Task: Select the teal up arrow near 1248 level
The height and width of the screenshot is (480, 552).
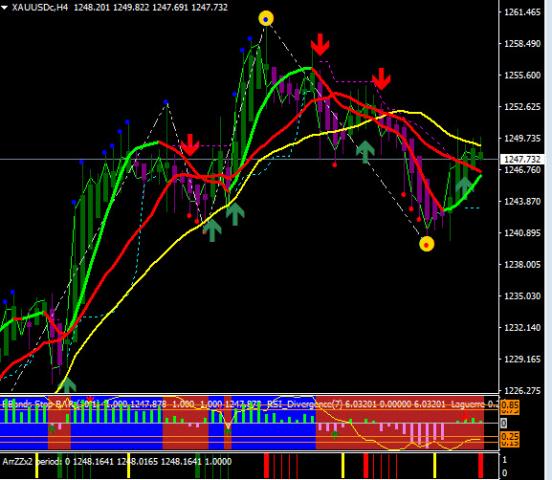Action: 365,152
